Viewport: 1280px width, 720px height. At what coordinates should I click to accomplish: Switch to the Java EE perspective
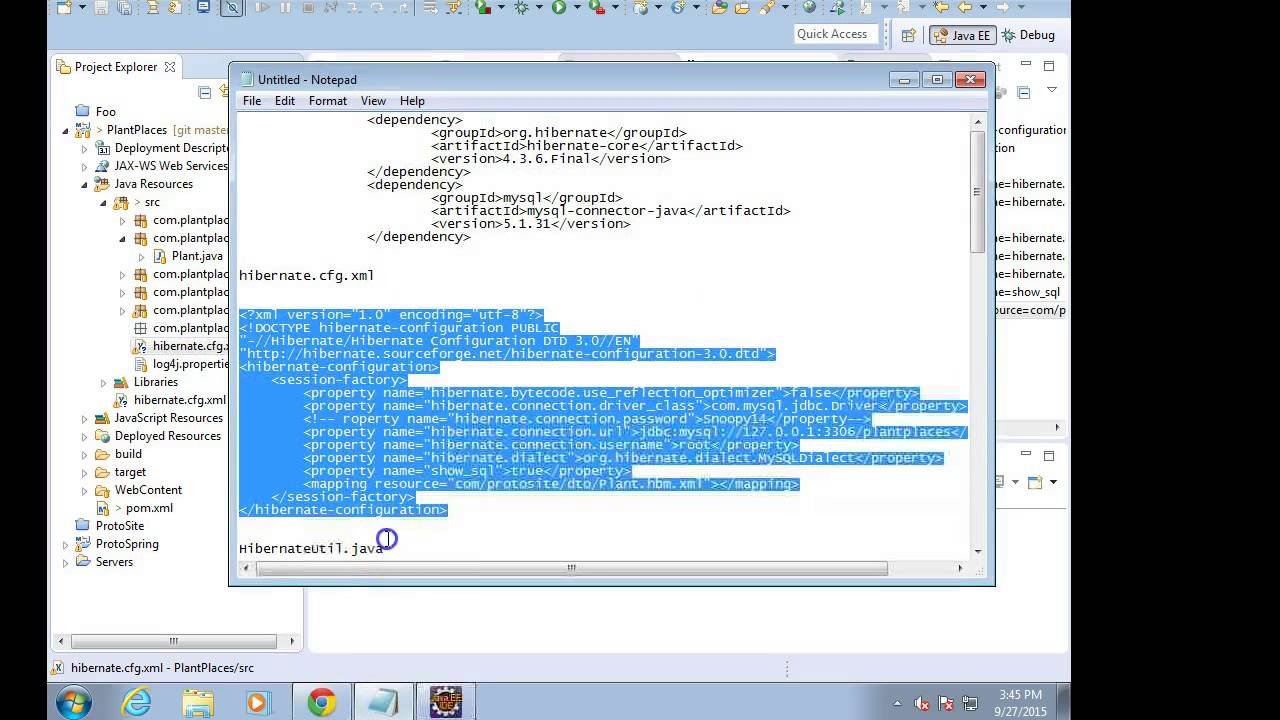point(961,35)
